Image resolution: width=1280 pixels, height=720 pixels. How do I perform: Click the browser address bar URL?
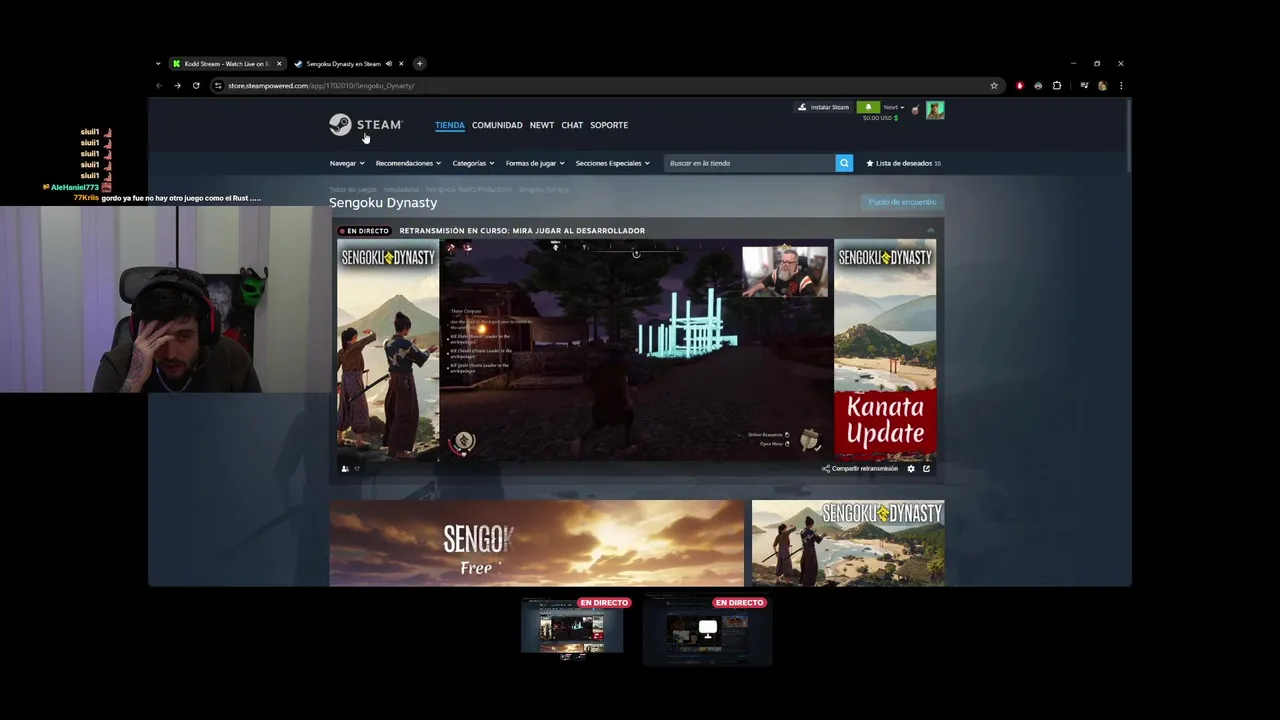pyautogui.click(x=321, y=86)
